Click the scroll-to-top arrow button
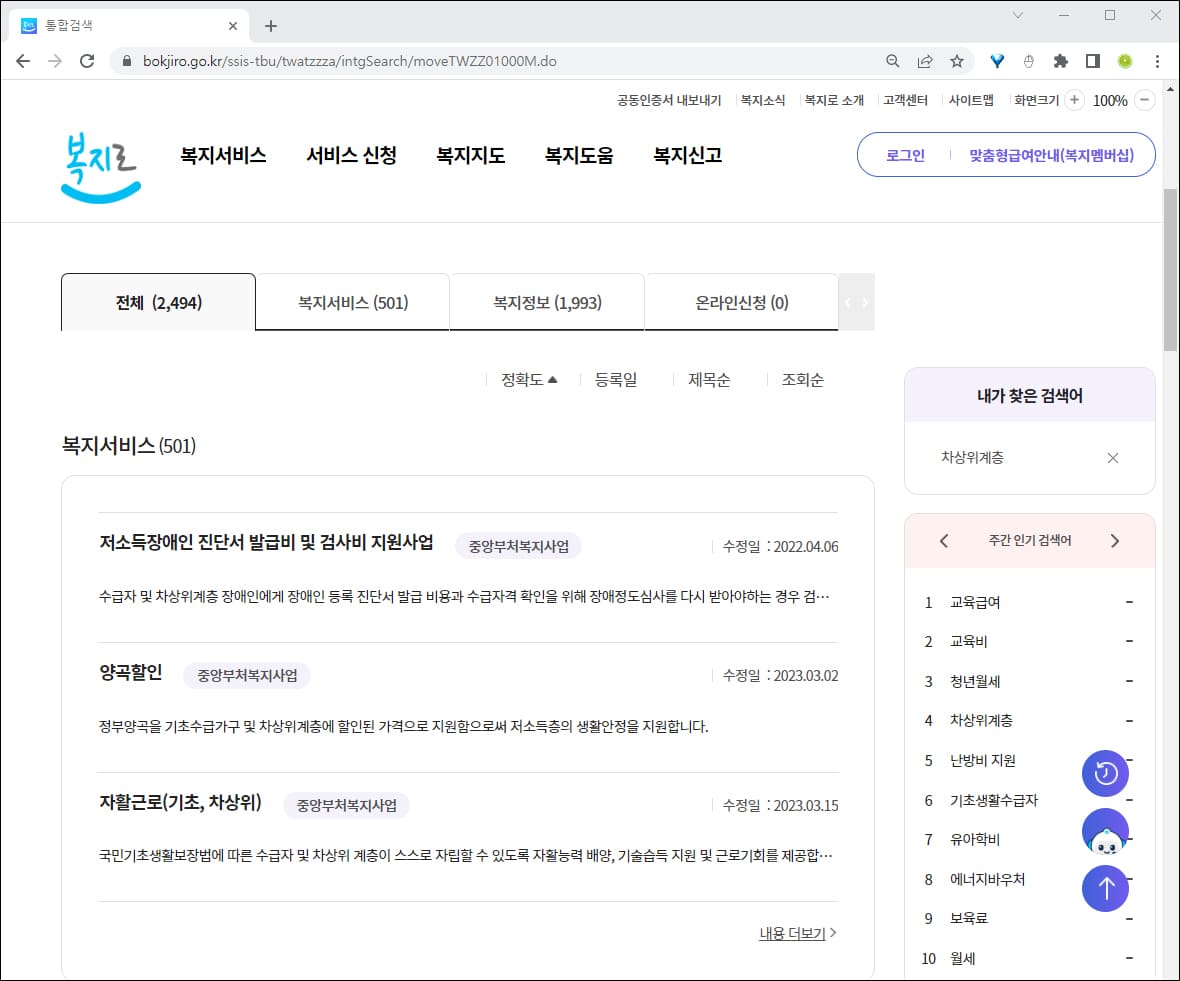 1105,888
